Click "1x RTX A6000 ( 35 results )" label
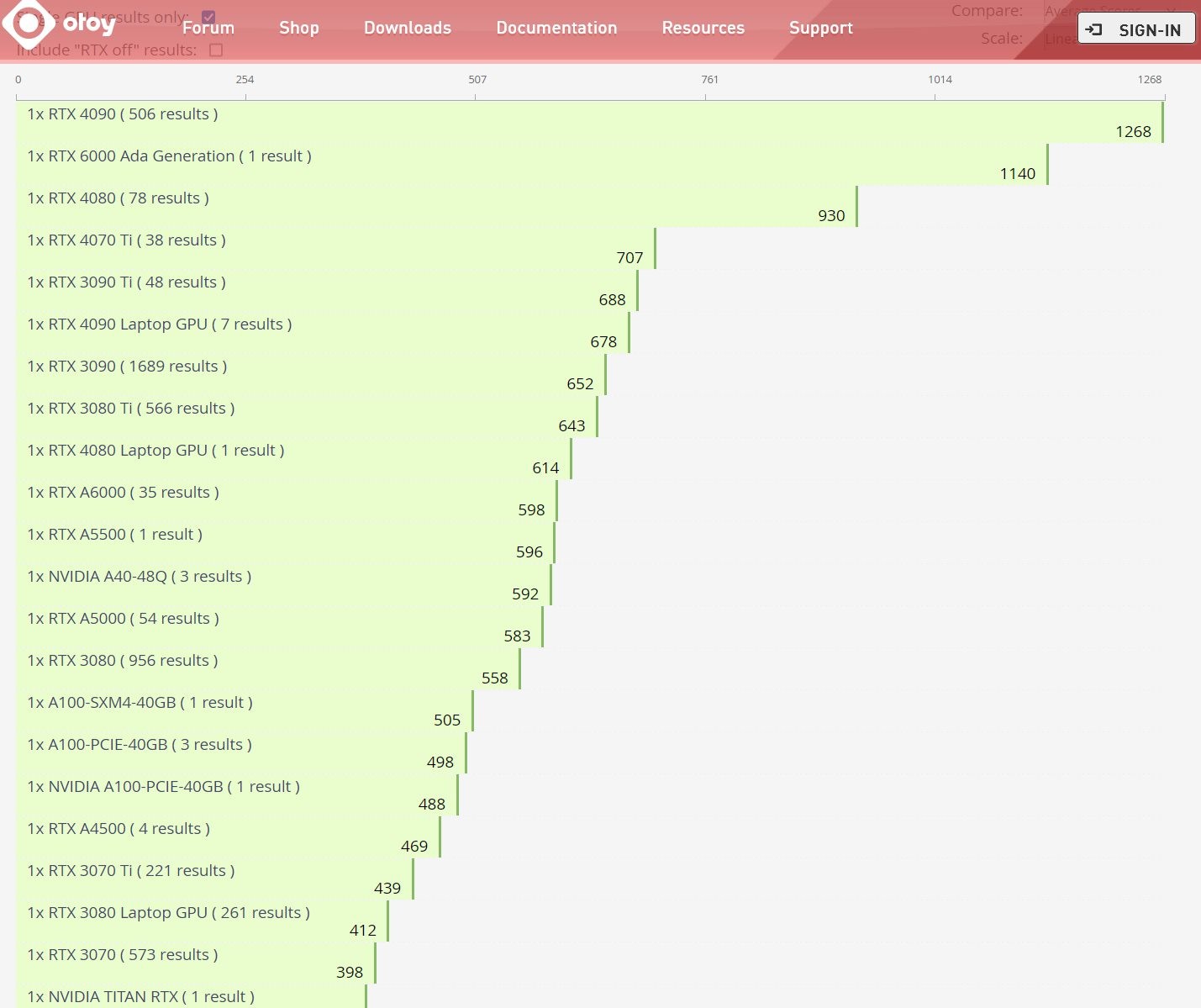 tap(124, 493)
